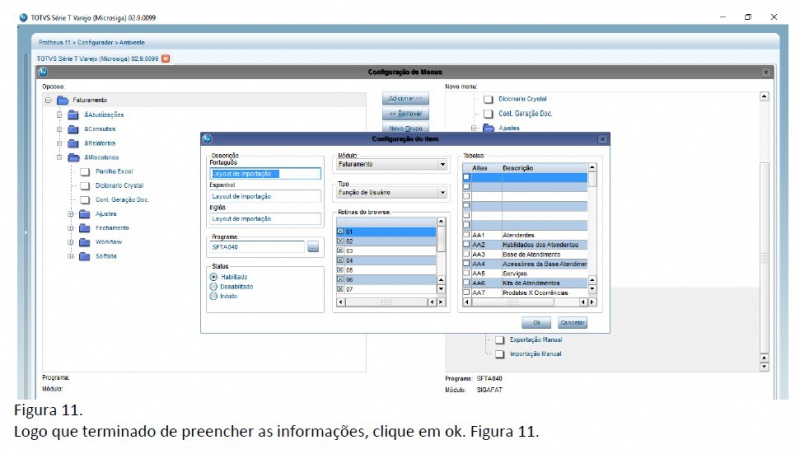This screenshot has width=800, height=454.
Task: Close the Configuração do Item dialog
Action: (x=603, y=139)
